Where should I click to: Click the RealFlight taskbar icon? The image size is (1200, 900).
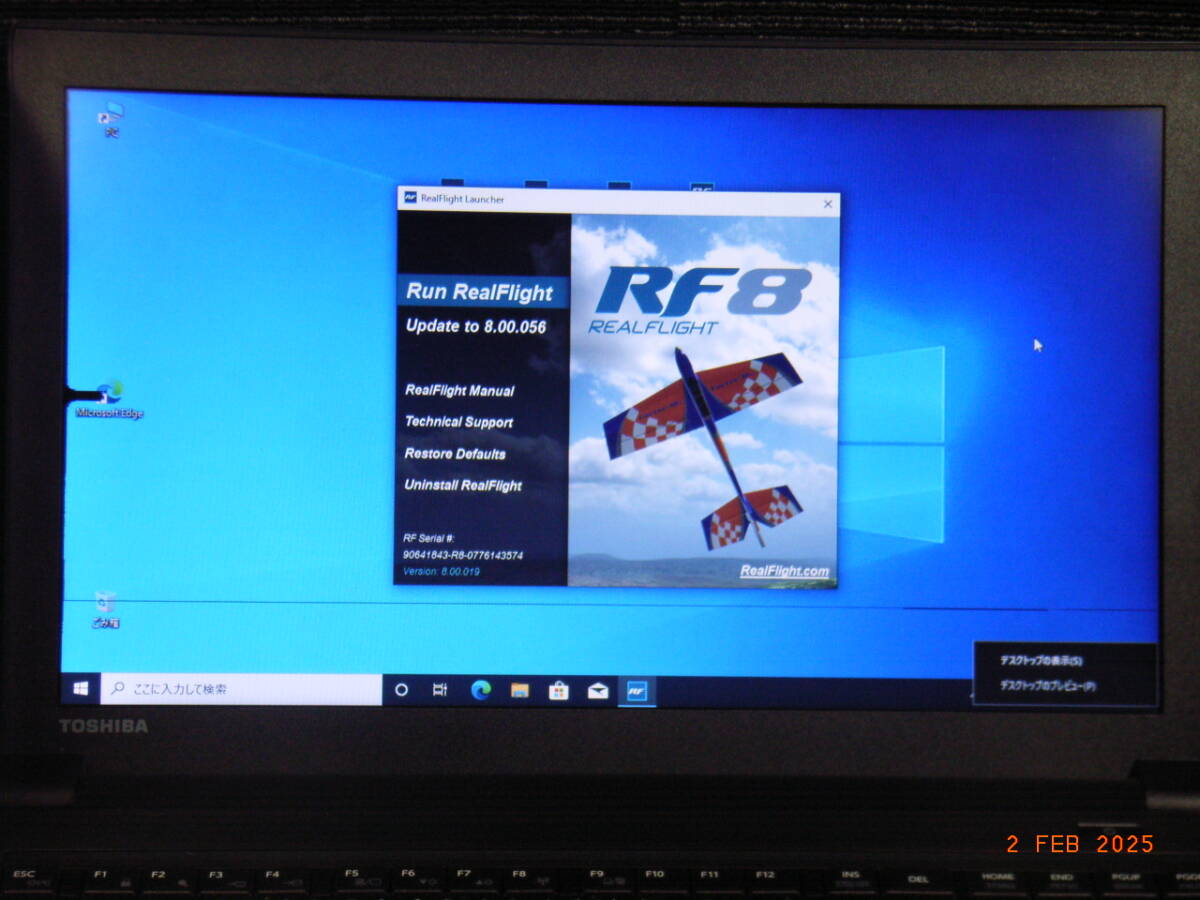click(637, 690)
